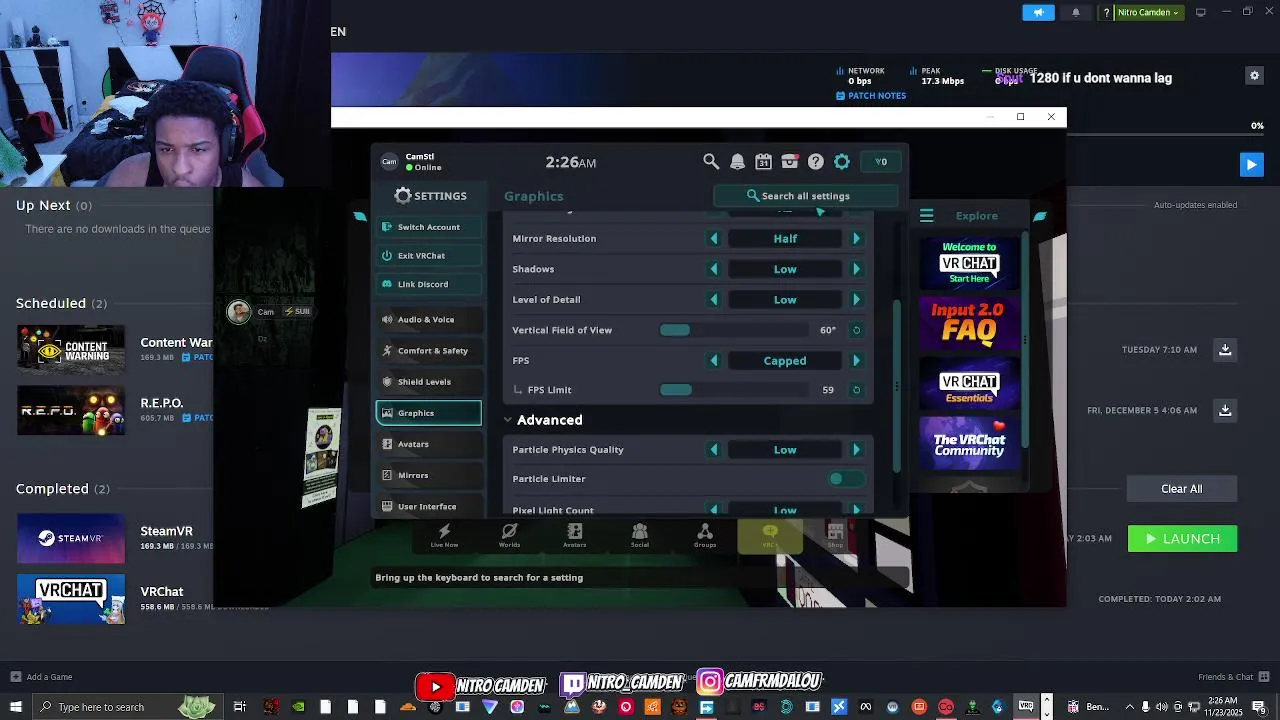The width and height of the screenshot is (1280, 720).
Task: Toggle the Particle Limiter switch
Action: (x=849, y=479)
